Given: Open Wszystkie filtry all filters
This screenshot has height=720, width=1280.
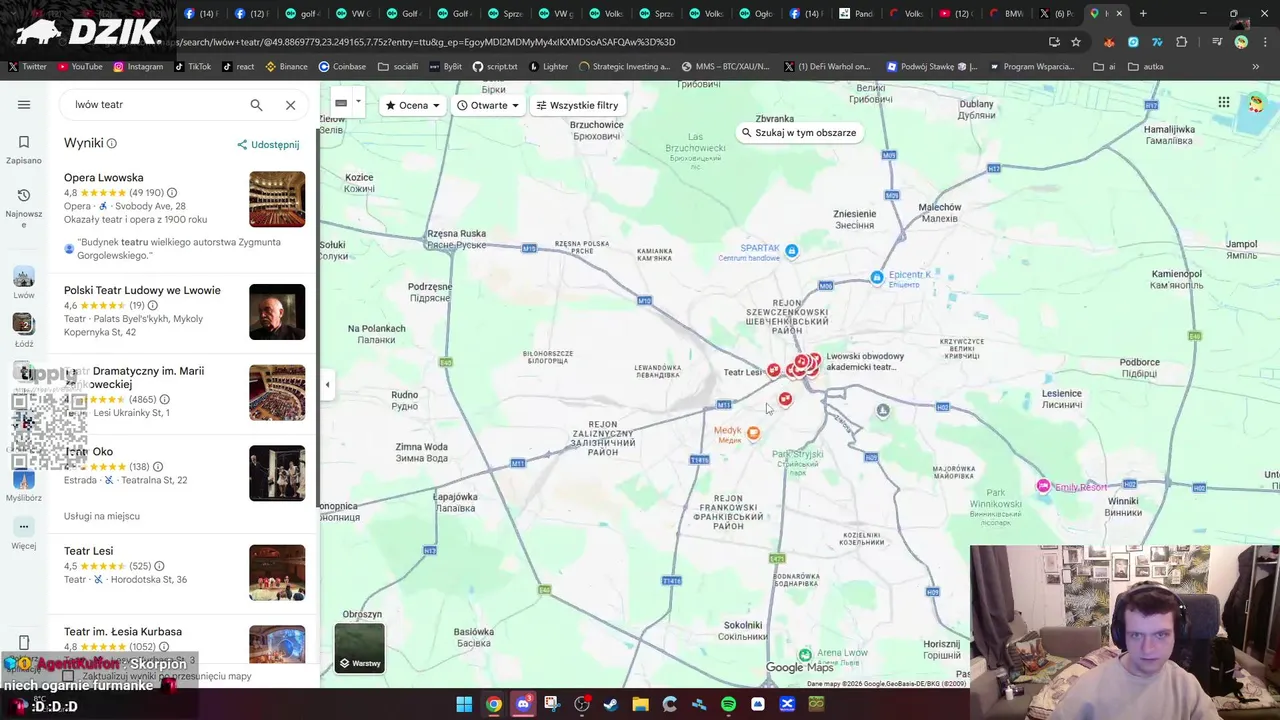Looking at the screenshot, I should tap(577, 105).
